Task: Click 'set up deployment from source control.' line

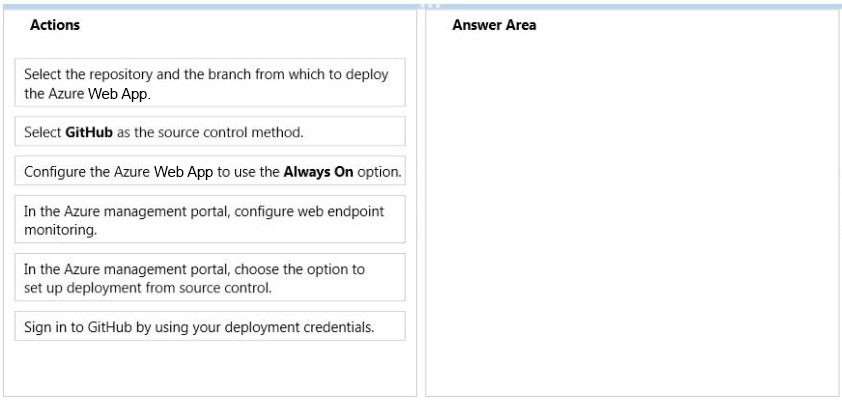Action: point(148,288)
